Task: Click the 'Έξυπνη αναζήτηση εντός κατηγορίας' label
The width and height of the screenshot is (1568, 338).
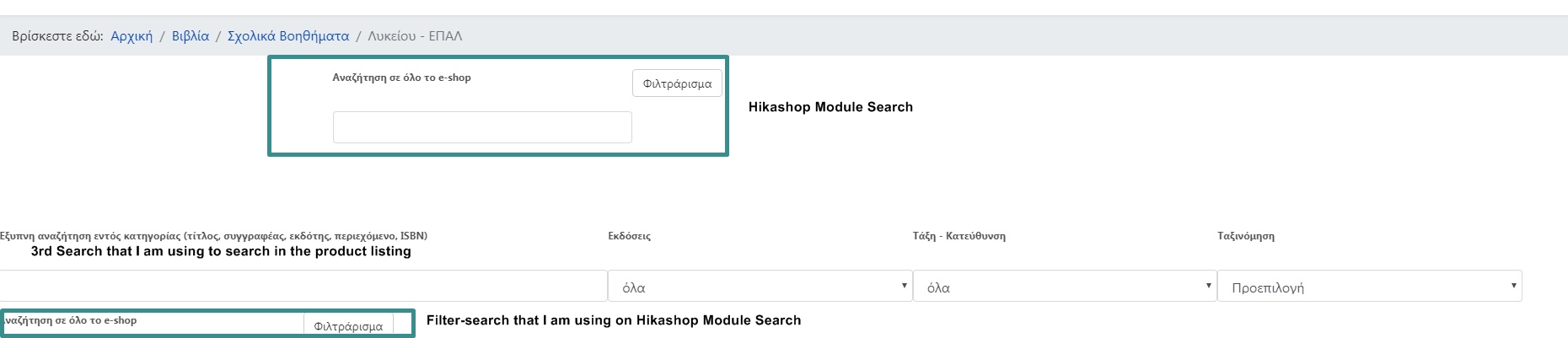Action: point(214,236)
